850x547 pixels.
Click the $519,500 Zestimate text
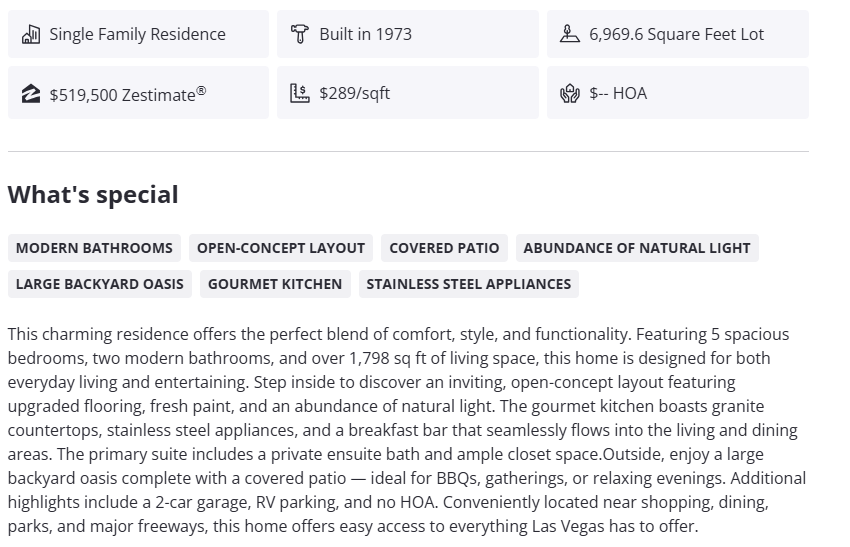[x=128, y=94]
